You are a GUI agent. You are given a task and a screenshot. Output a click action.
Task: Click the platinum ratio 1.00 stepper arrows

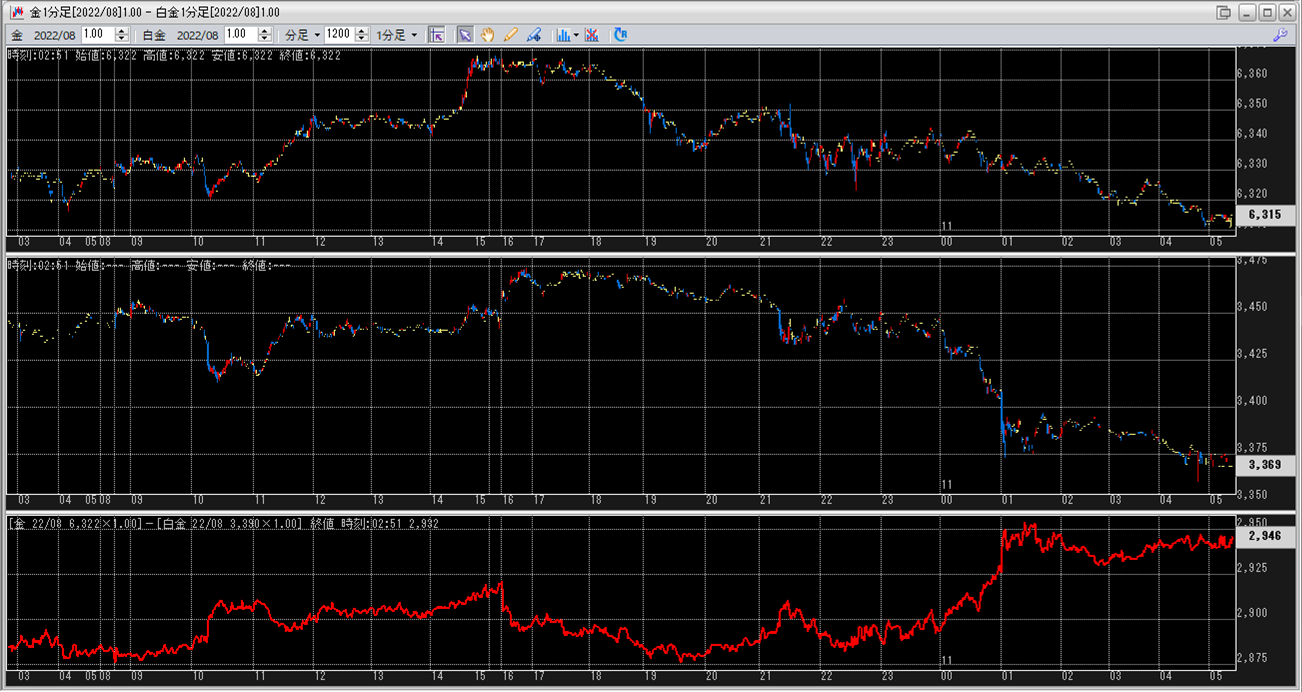pyautogui.click(x=265, y=34)
